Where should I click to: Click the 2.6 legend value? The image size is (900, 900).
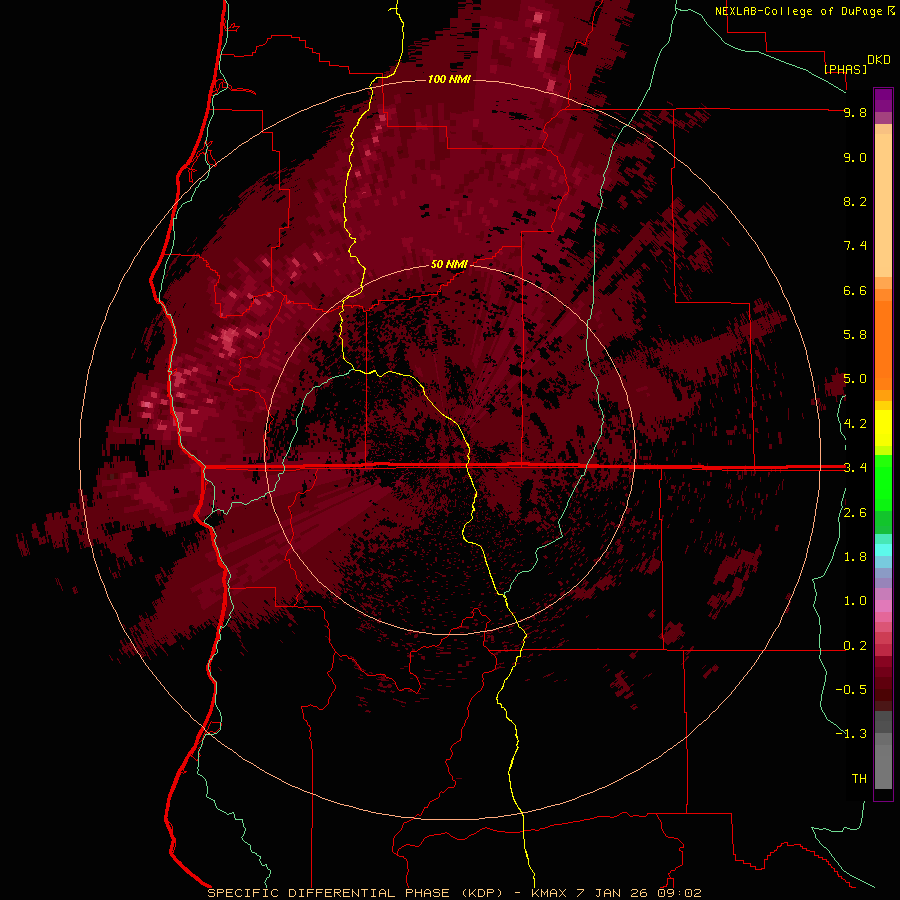[855, 513]
